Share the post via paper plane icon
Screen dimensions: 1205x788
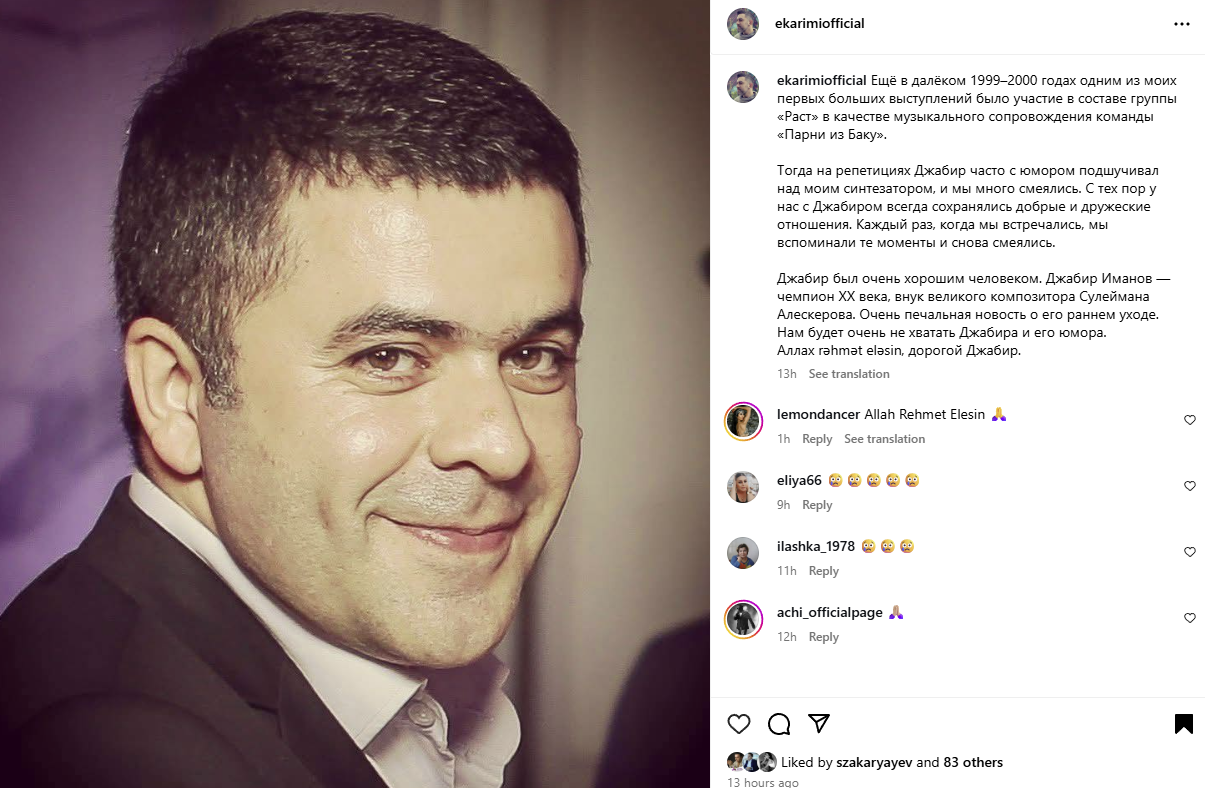point(819,723)
